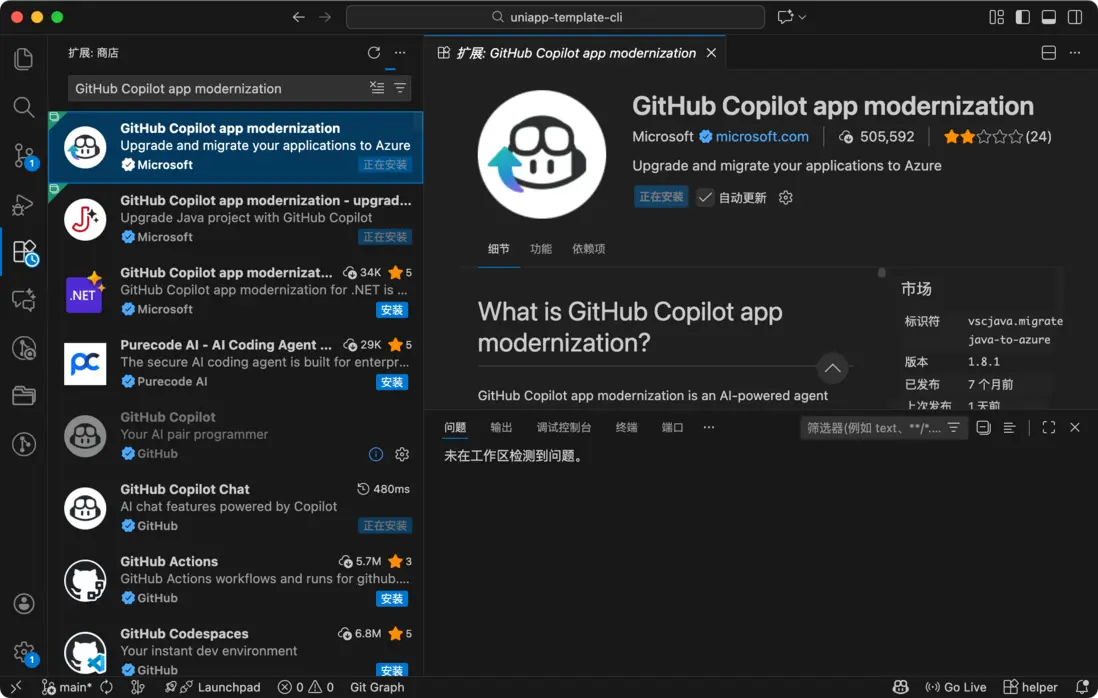Clear extensions search results

tap(377, 88)
